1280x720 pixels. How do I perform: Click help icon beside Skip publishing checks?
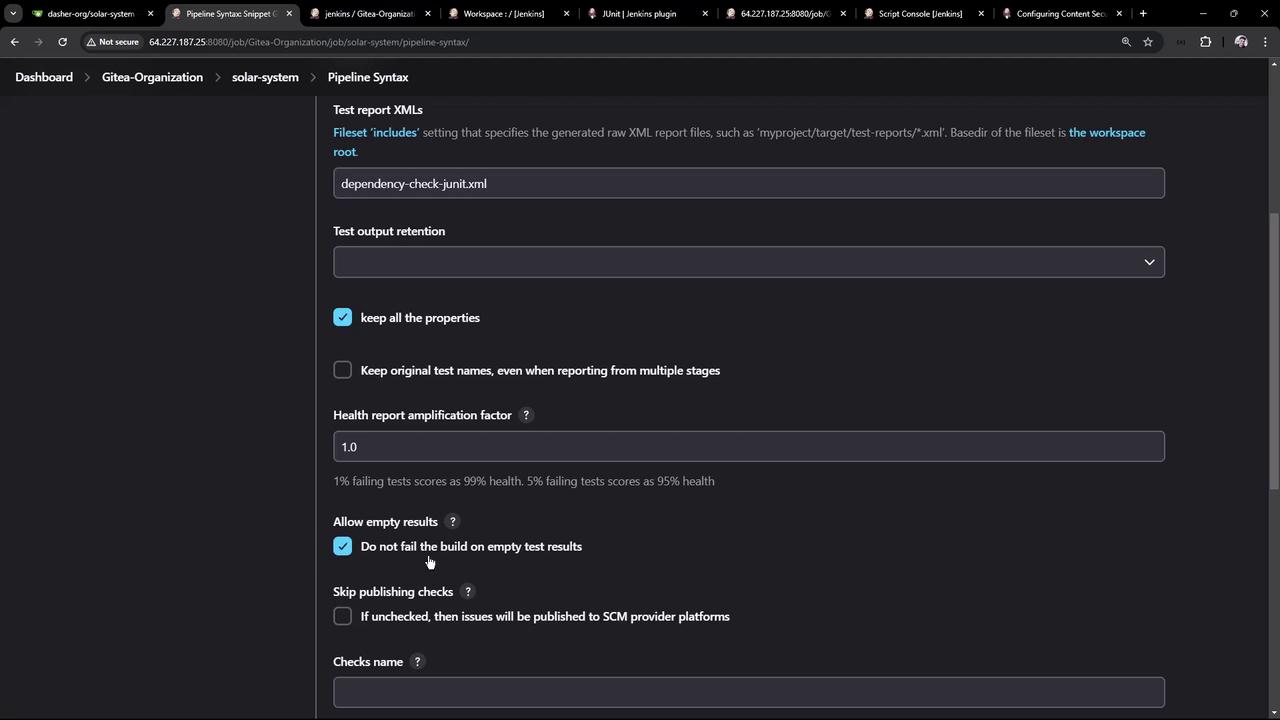(467, 592)
